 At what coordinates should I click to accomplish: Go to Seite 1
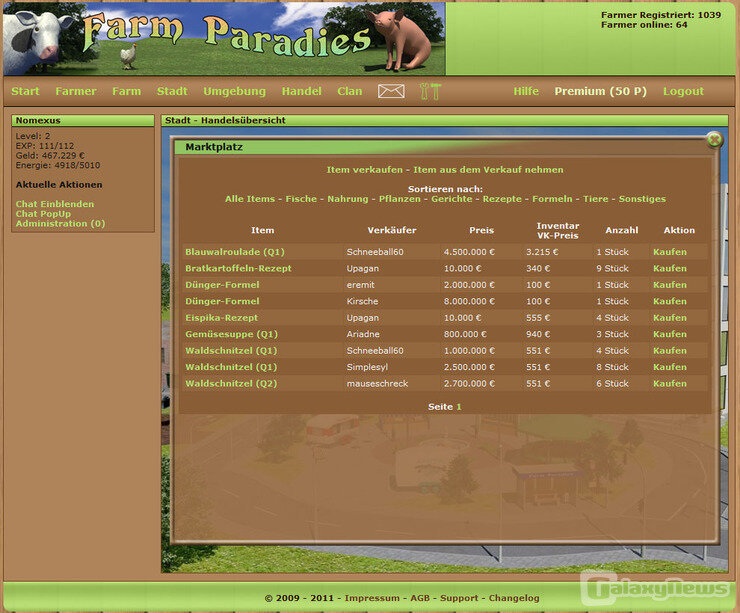coord(459,407)
